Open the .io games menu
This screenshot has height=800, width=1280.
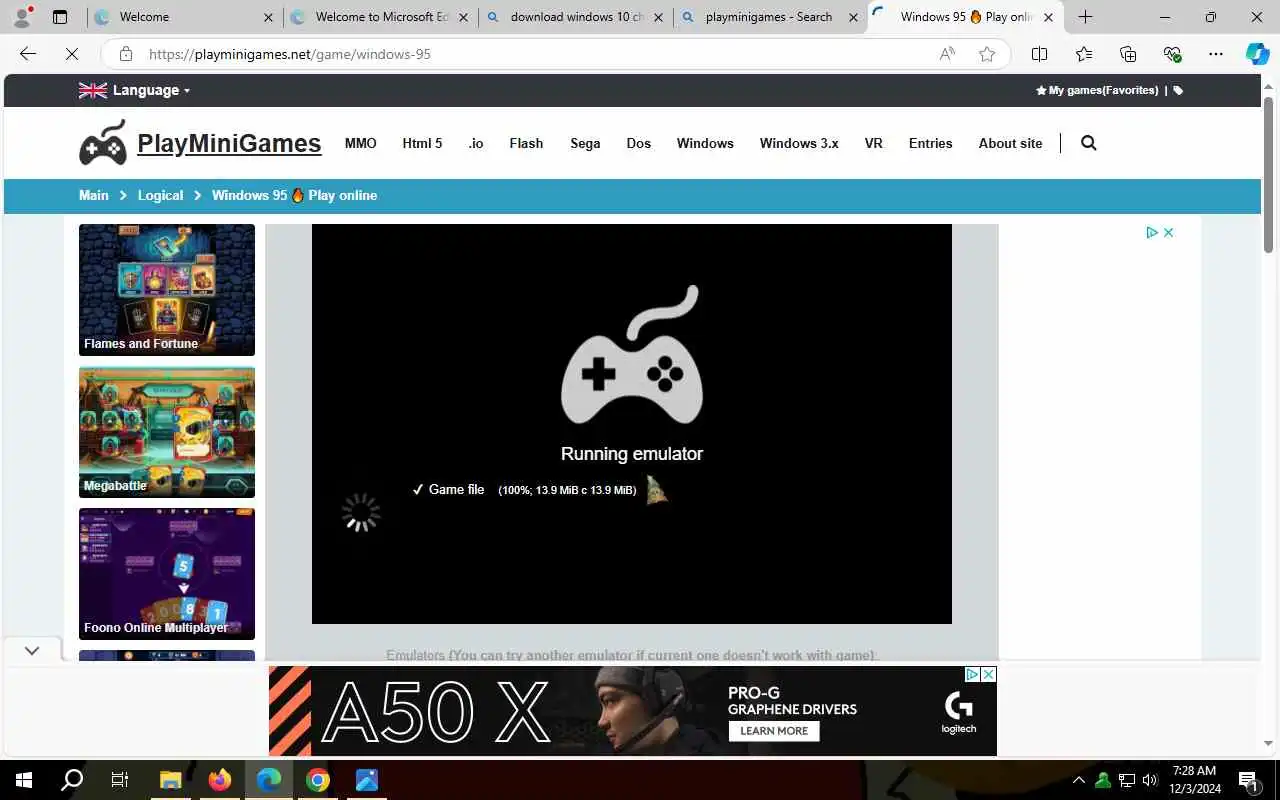coord(476,143)
